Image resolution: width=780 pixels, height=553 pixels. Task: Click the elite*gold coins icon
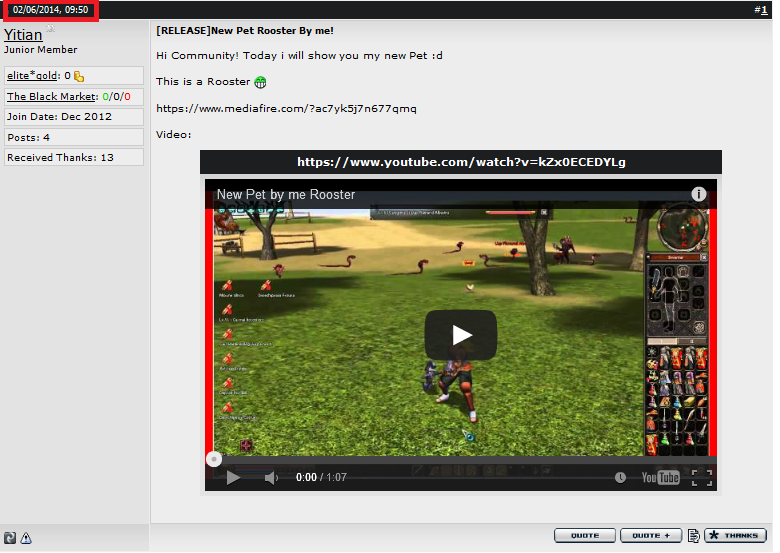(x=79, y=76)
